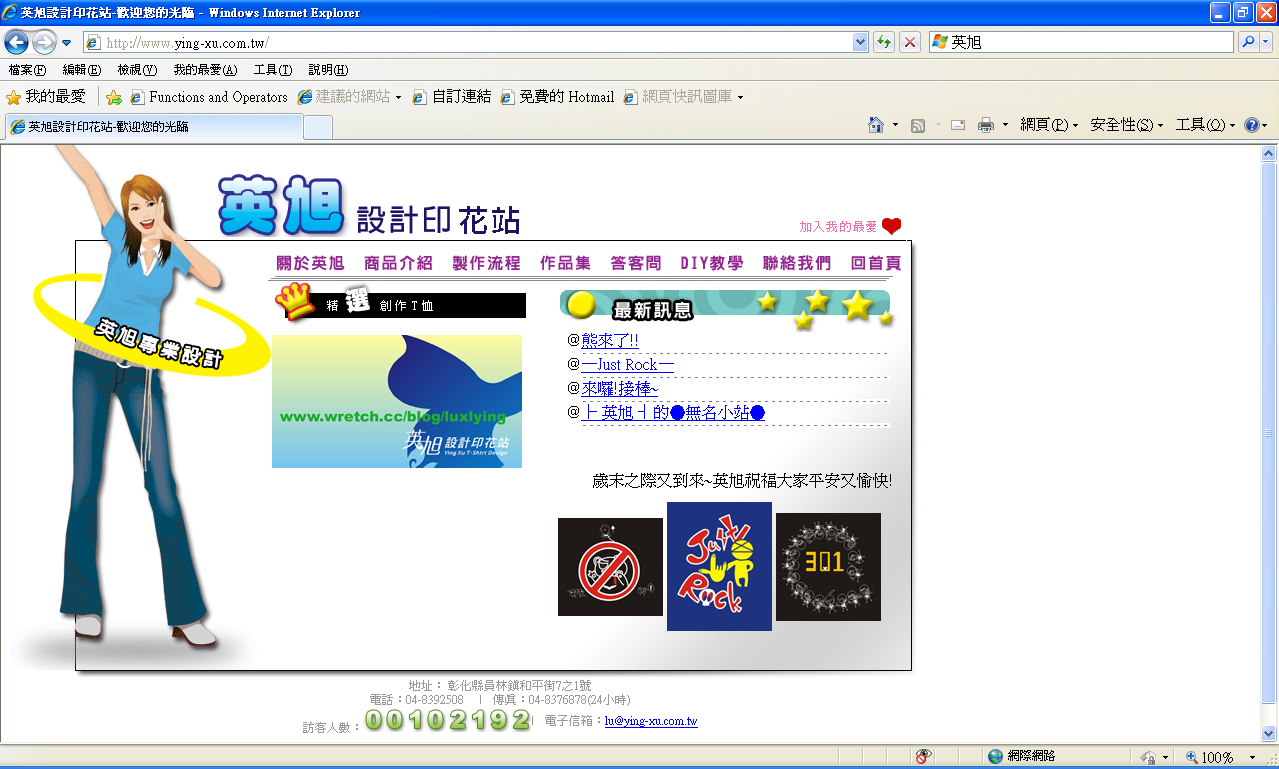Select the 商品介紹 navigation item
Image resolution: width=1279 pixels, height=769 pixels.
pos(398,263)
